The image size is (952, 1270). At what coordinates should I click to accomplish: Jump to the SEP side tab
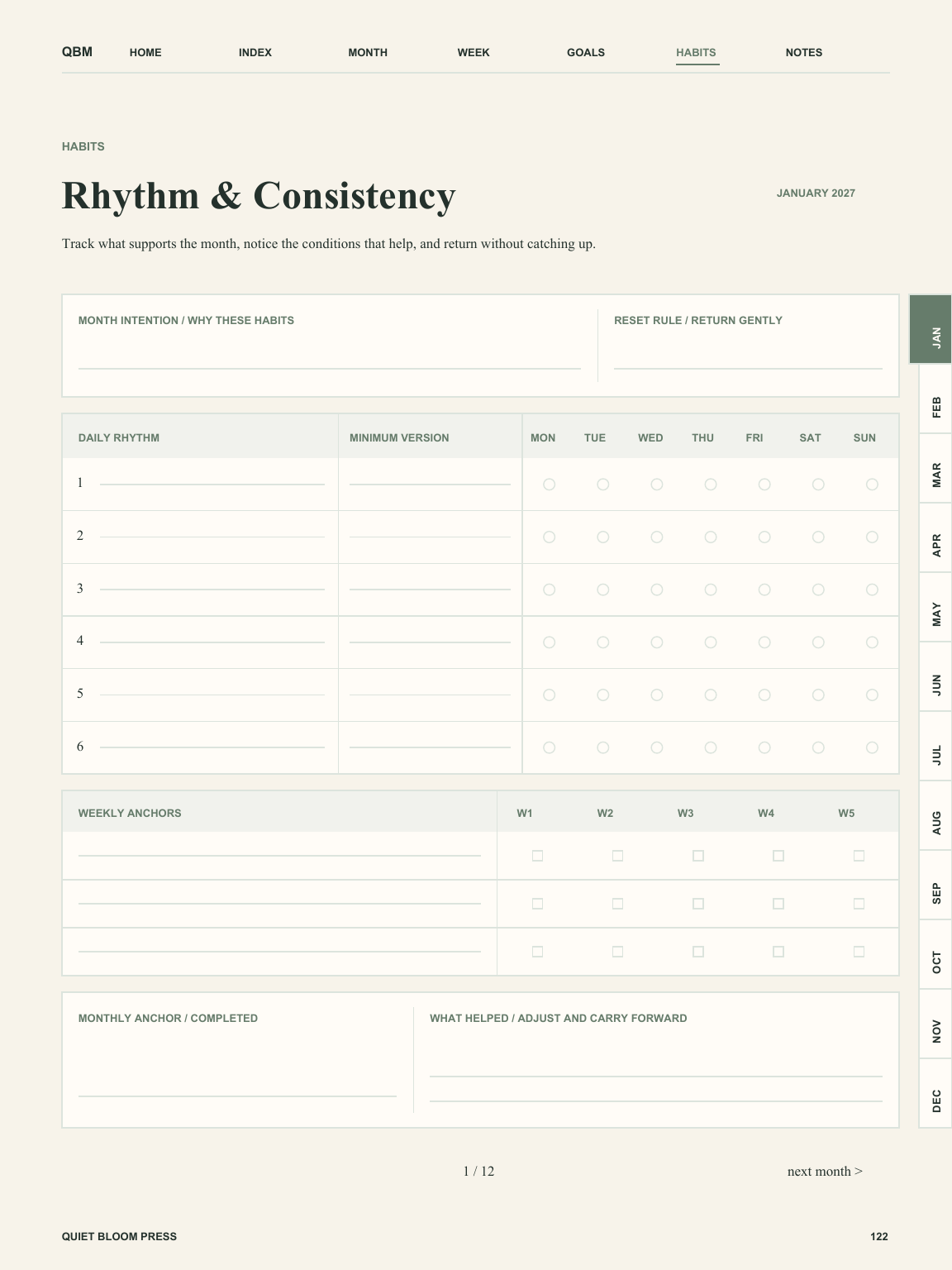pos(935,885)
